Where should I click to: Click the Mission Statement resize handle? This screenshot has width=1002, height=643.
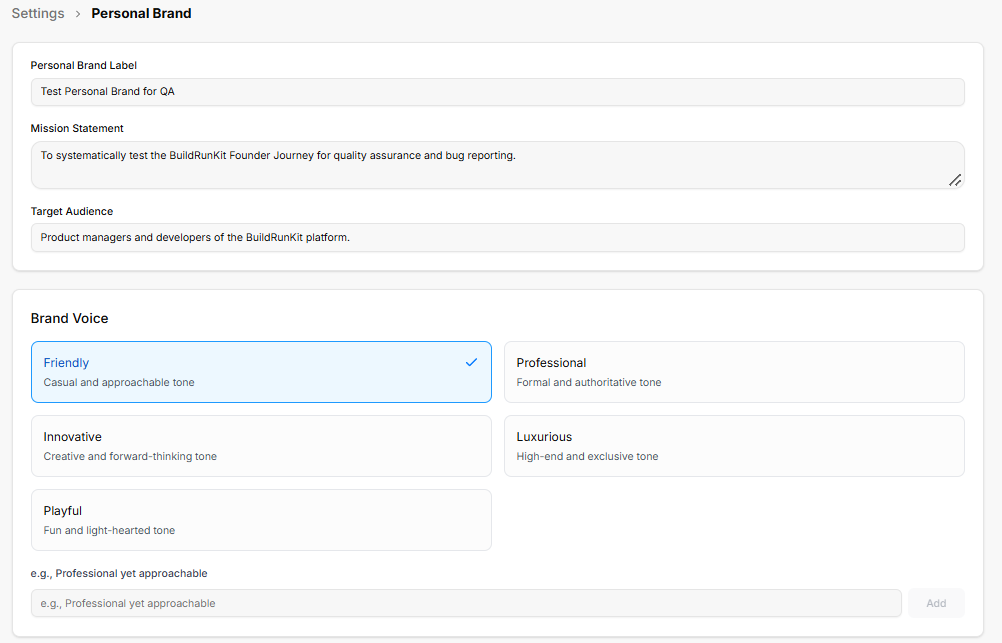tap(955, 180)
